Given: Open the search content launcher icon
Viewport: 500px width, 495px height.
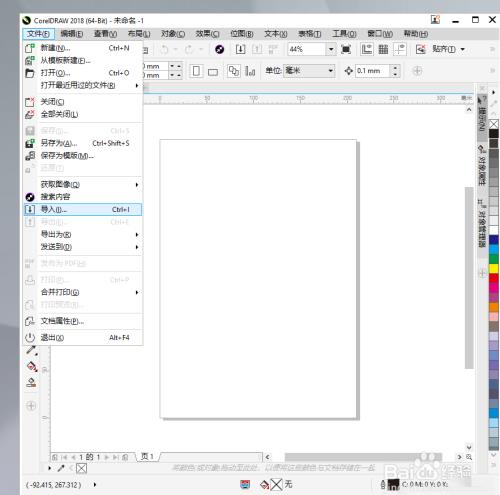Looking at the screenshot, I should click(219, 49).
